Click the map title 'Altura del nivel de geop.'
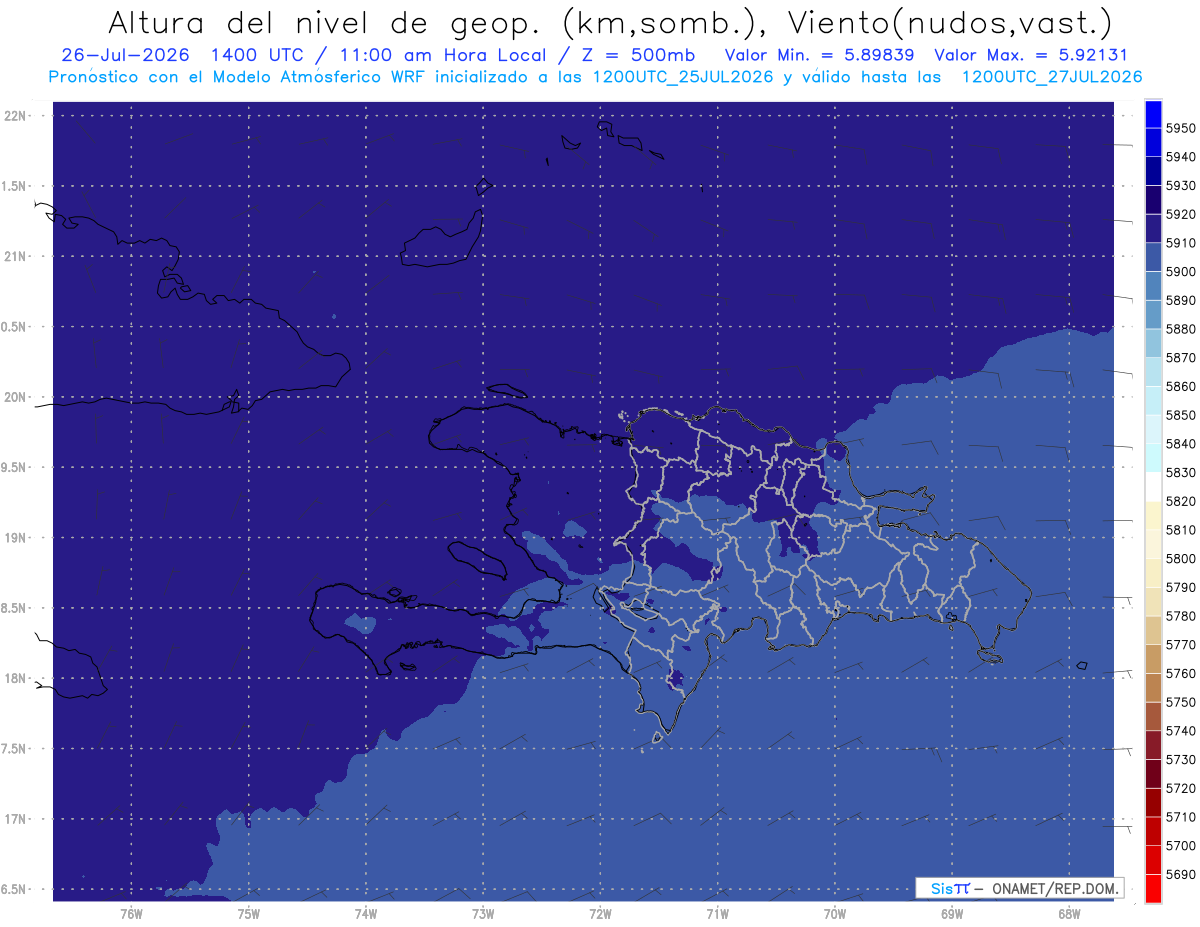The image size is (1200, 927). [324, 22]
